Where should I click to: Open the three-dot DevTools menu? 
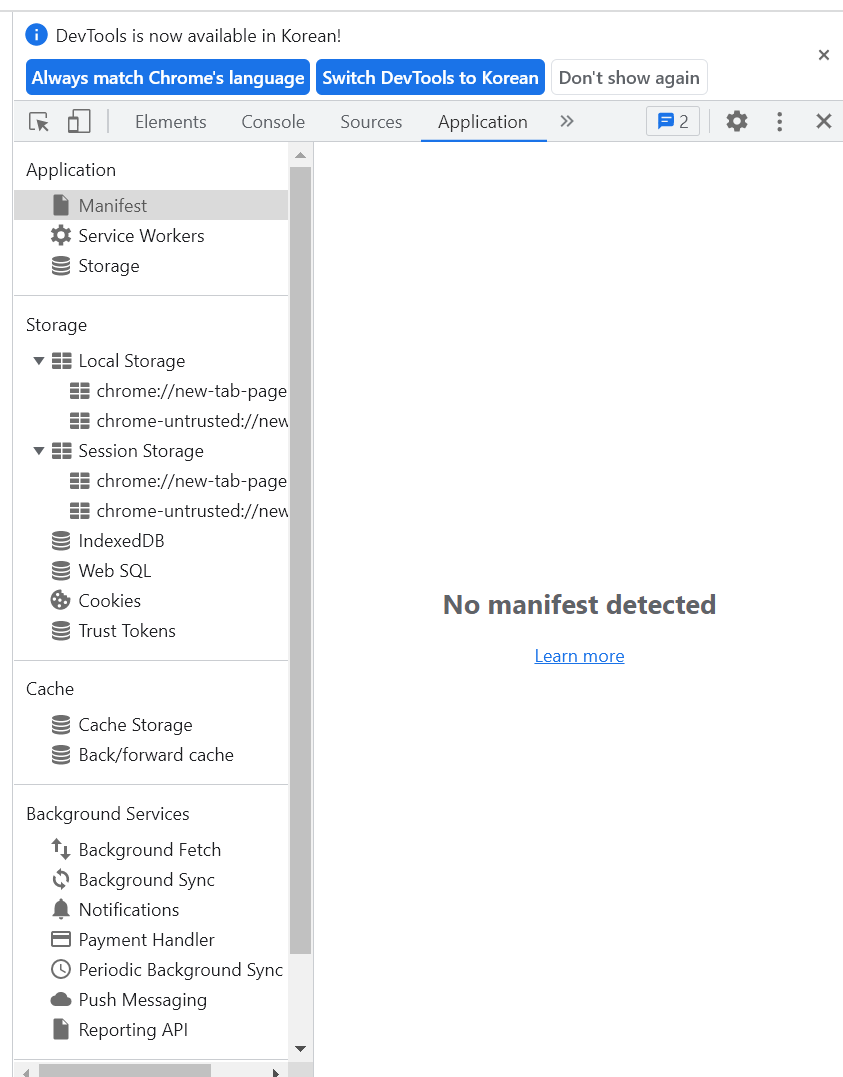pos(779,122)
